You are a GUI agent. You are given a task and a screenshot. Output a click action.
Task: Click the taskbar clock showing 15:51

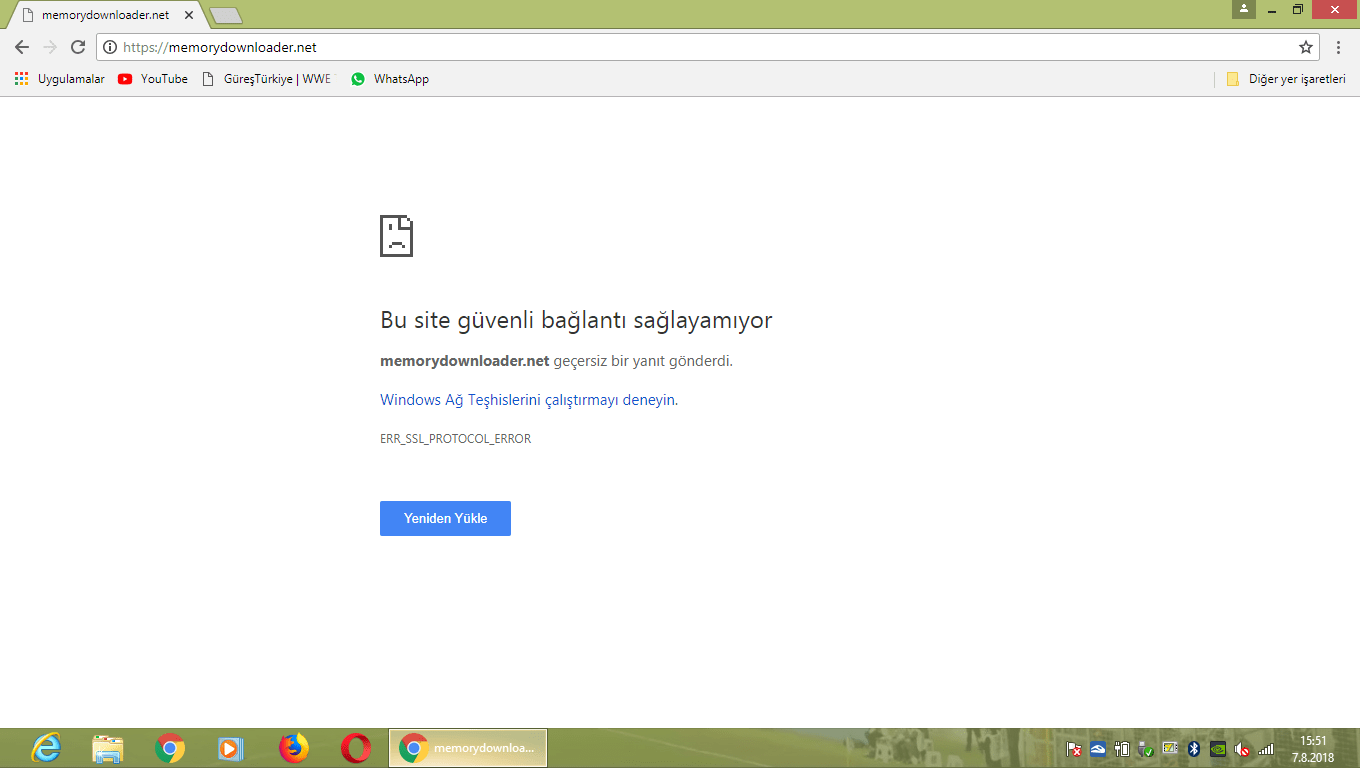tap(1313, 749)
